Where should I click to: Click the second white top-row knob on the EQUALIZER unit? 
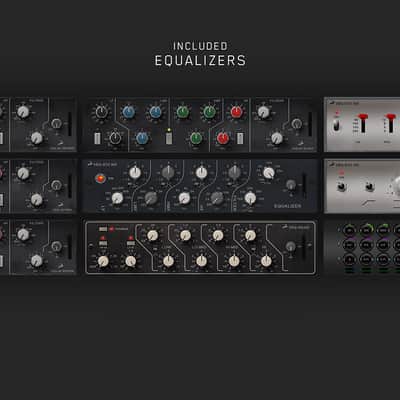coord(201,172)
